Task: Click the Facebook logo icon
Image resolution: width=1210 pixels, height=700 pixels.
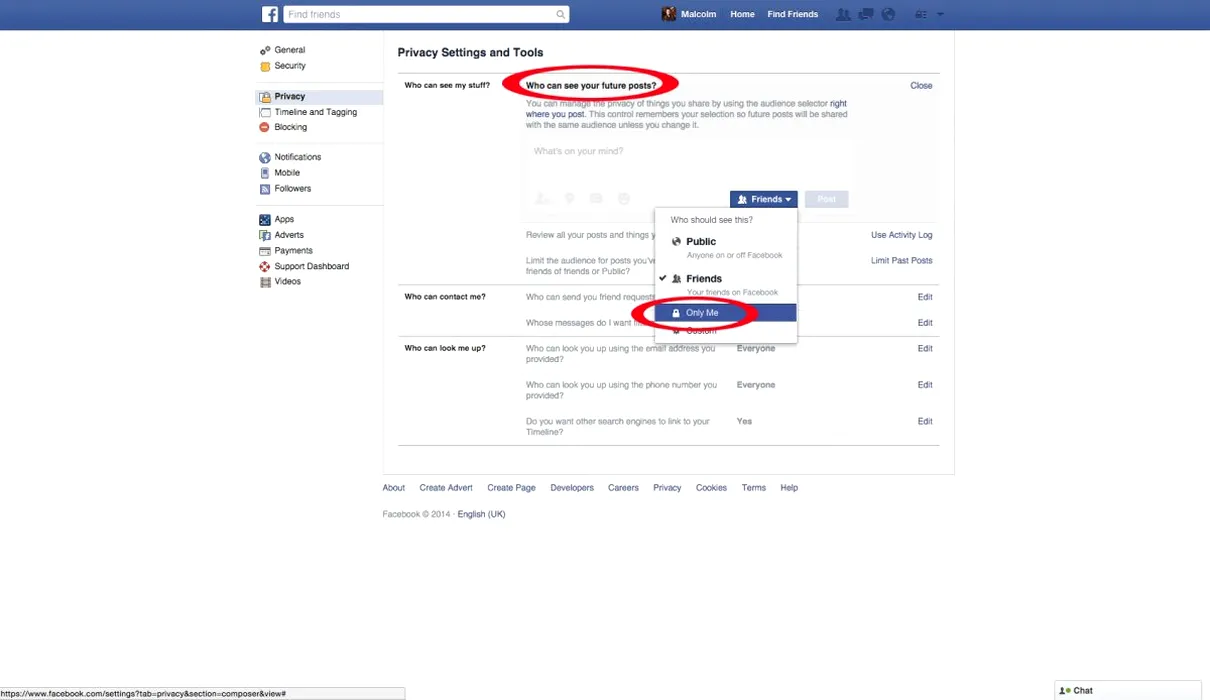Action: 270,14
